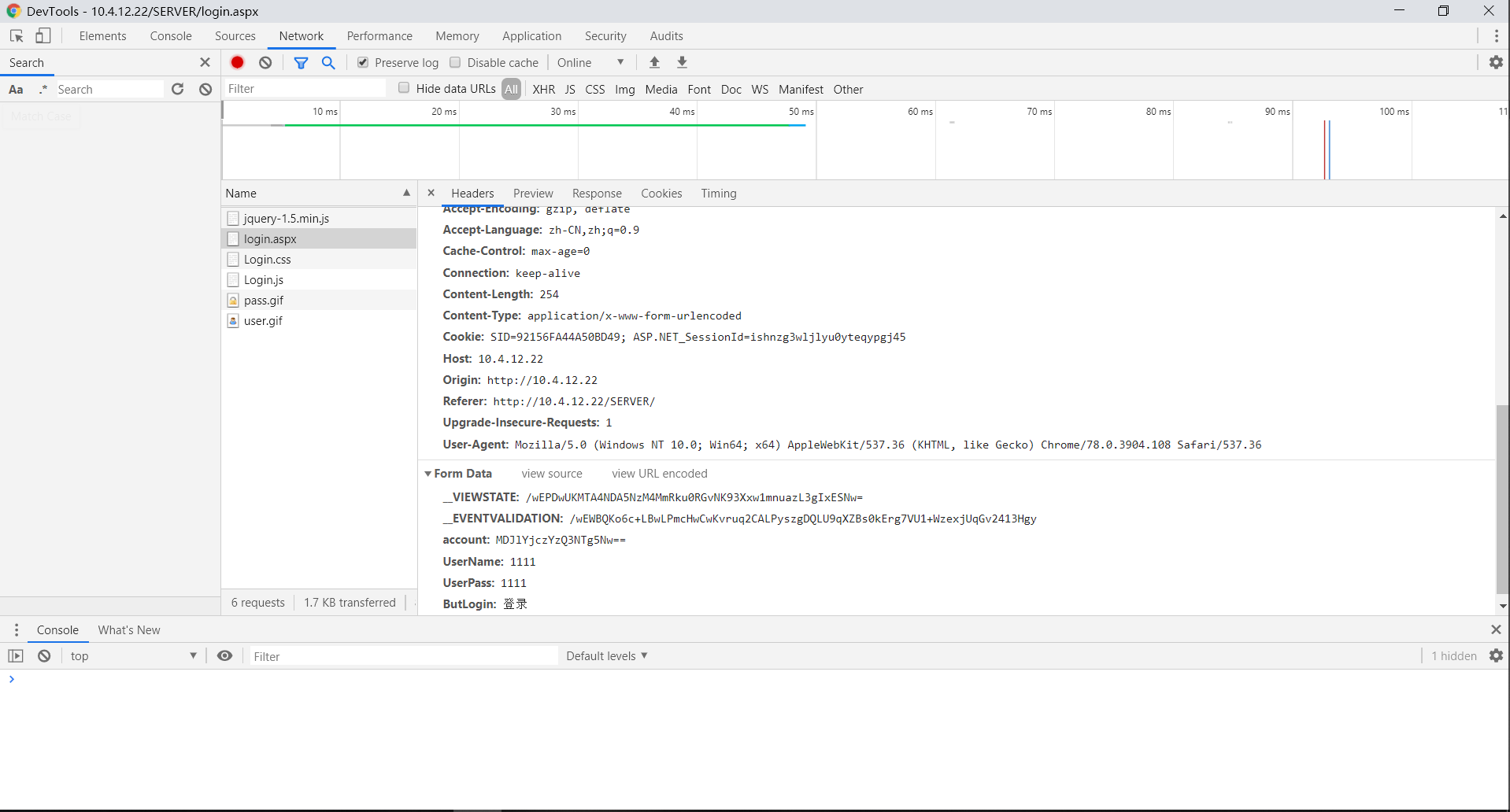The image size is (1510, 812).
Task: Open the Performance tab
Action: pyautogui.click(x=379, y=36)
